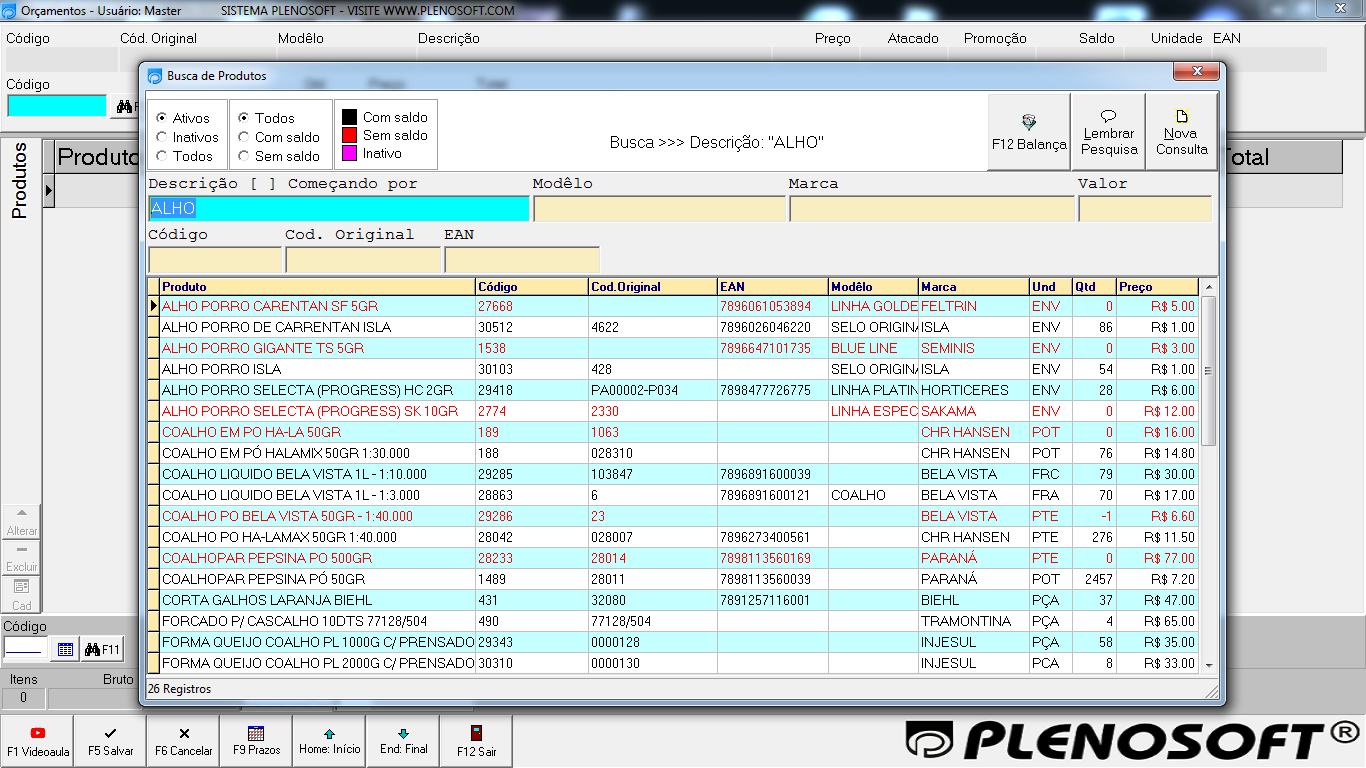
Task: Select row ALHO PORRO DE CARRENTAN ISLA
Action: click(679, 327)
